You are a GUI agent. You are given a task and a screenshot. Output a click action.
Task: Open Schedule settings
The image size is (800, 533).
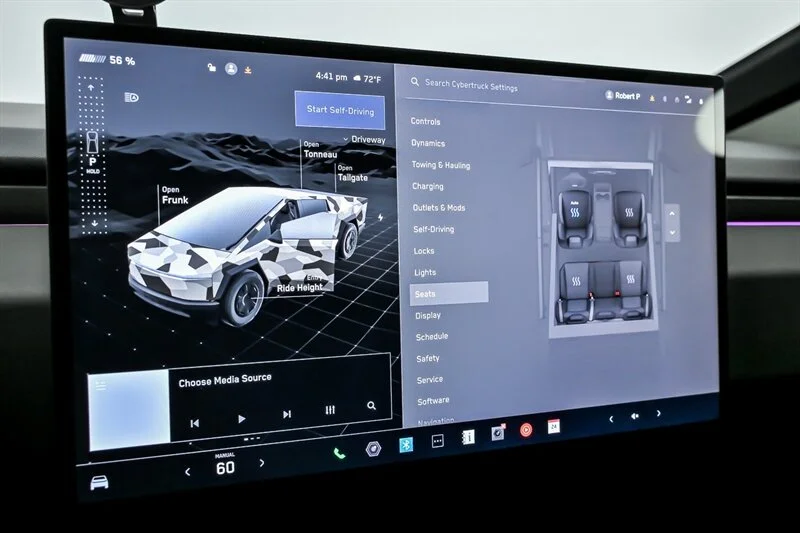click(x=432, y=337)
